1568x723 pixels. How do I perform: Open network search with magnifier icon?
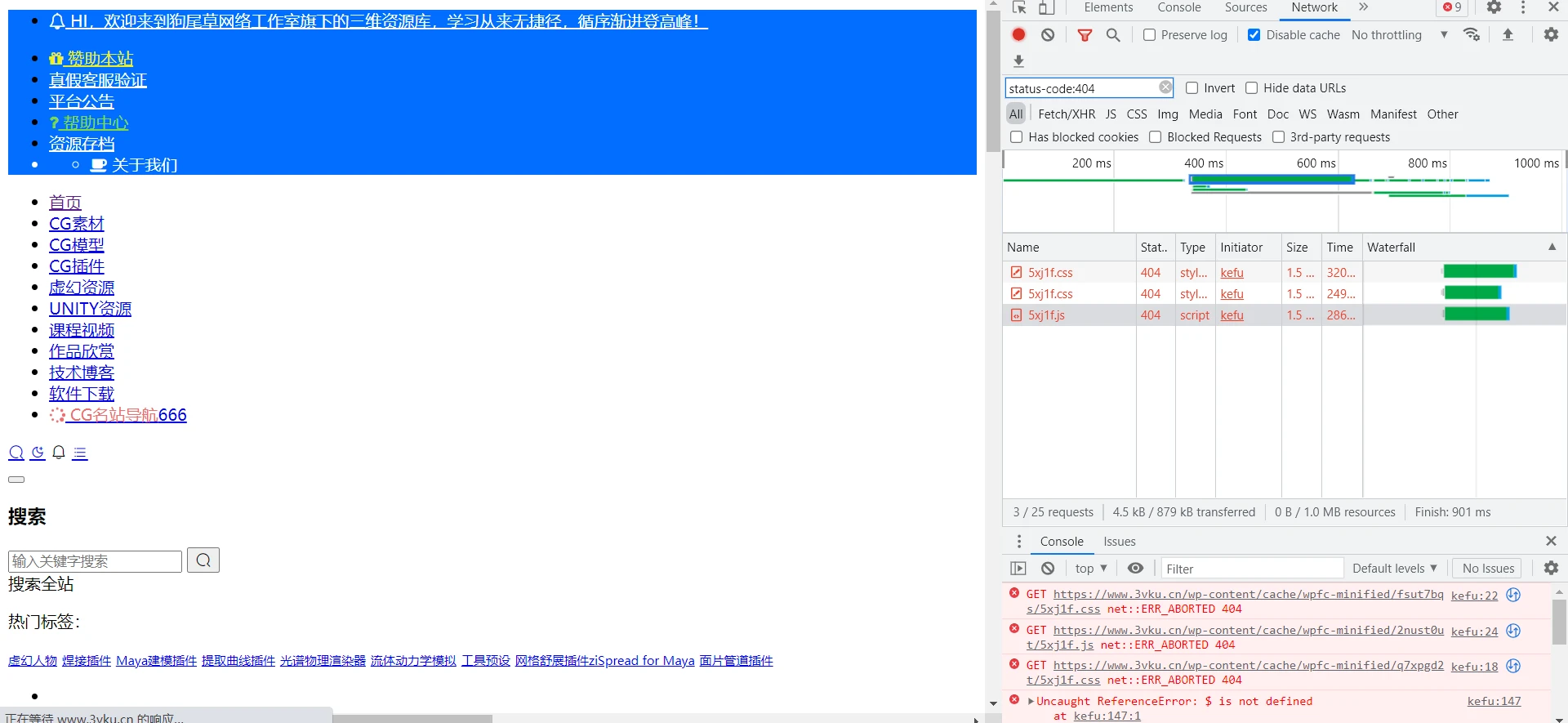[x=1113, y=35]
